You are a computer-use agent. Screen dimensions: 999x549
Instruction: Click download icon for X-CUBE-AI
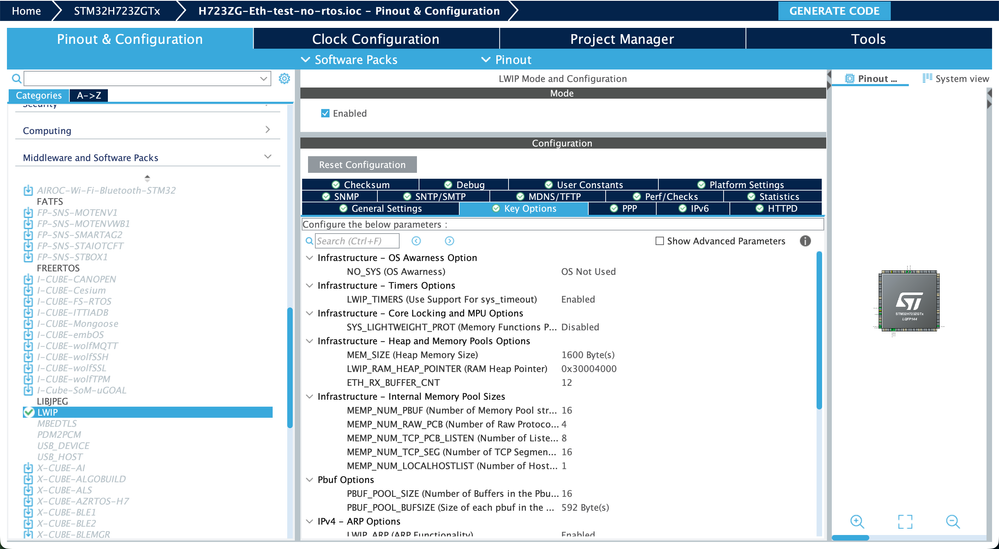[x=28, y=468]
